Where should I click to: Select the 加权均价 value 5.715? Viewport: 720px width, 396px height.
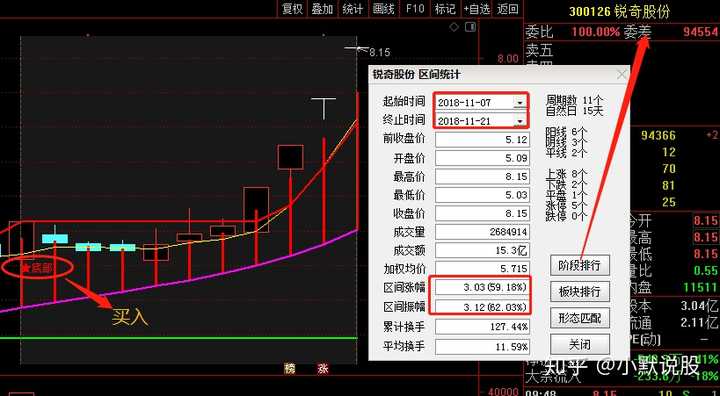tap(482, 269)
